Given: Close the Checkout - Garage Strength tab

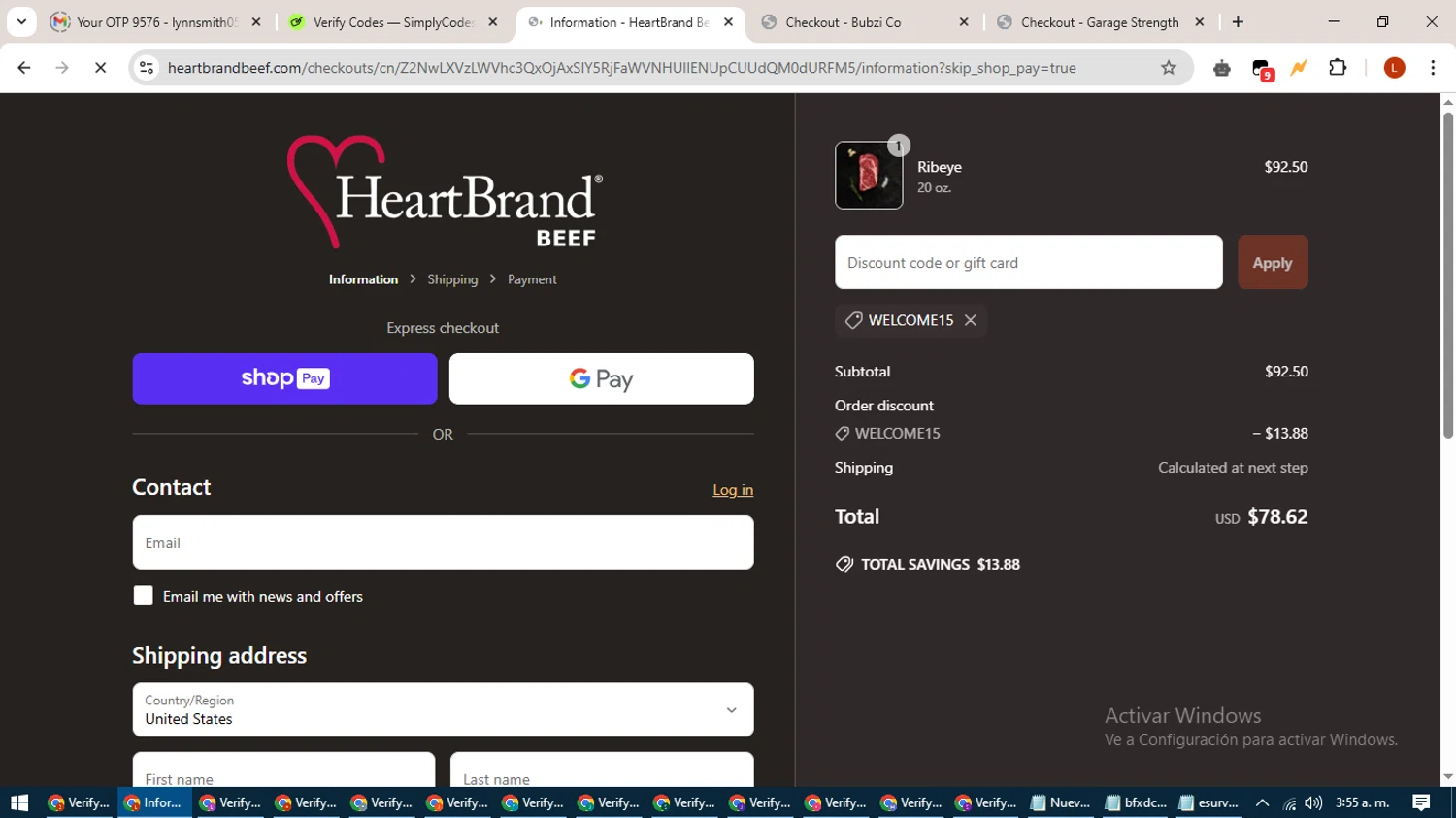Looking at the screenshot, I should tap(1200, 21).
